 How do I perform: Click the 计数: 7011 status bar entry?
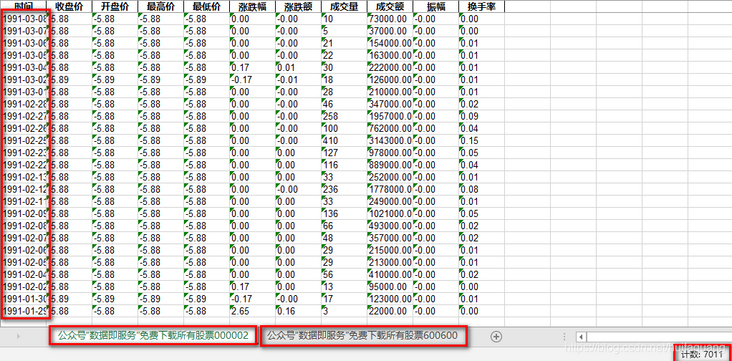click(x=702, y=354)
